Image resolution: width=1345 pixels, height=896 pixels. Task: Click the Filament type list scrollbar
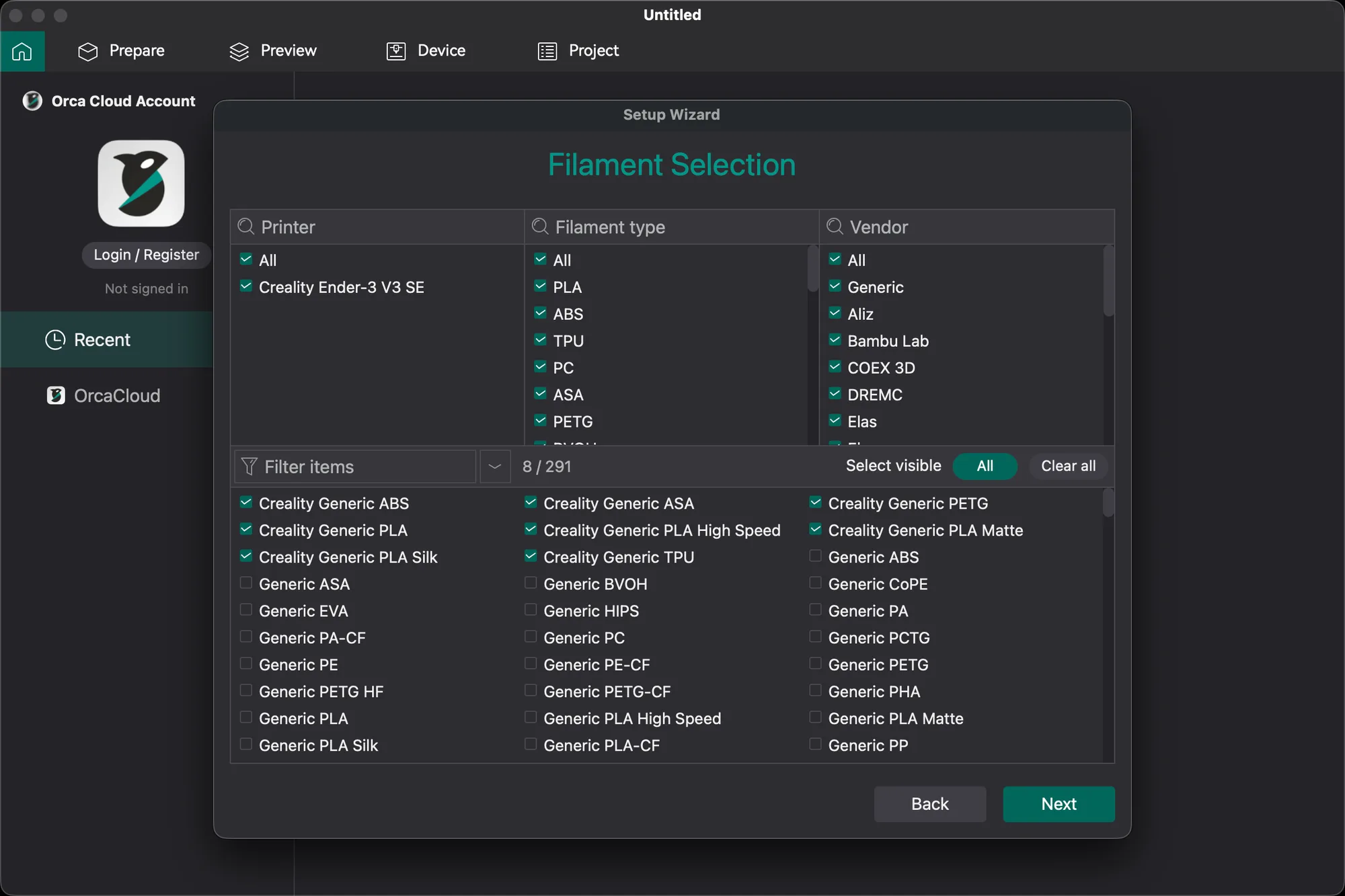[x=813, y=269]
